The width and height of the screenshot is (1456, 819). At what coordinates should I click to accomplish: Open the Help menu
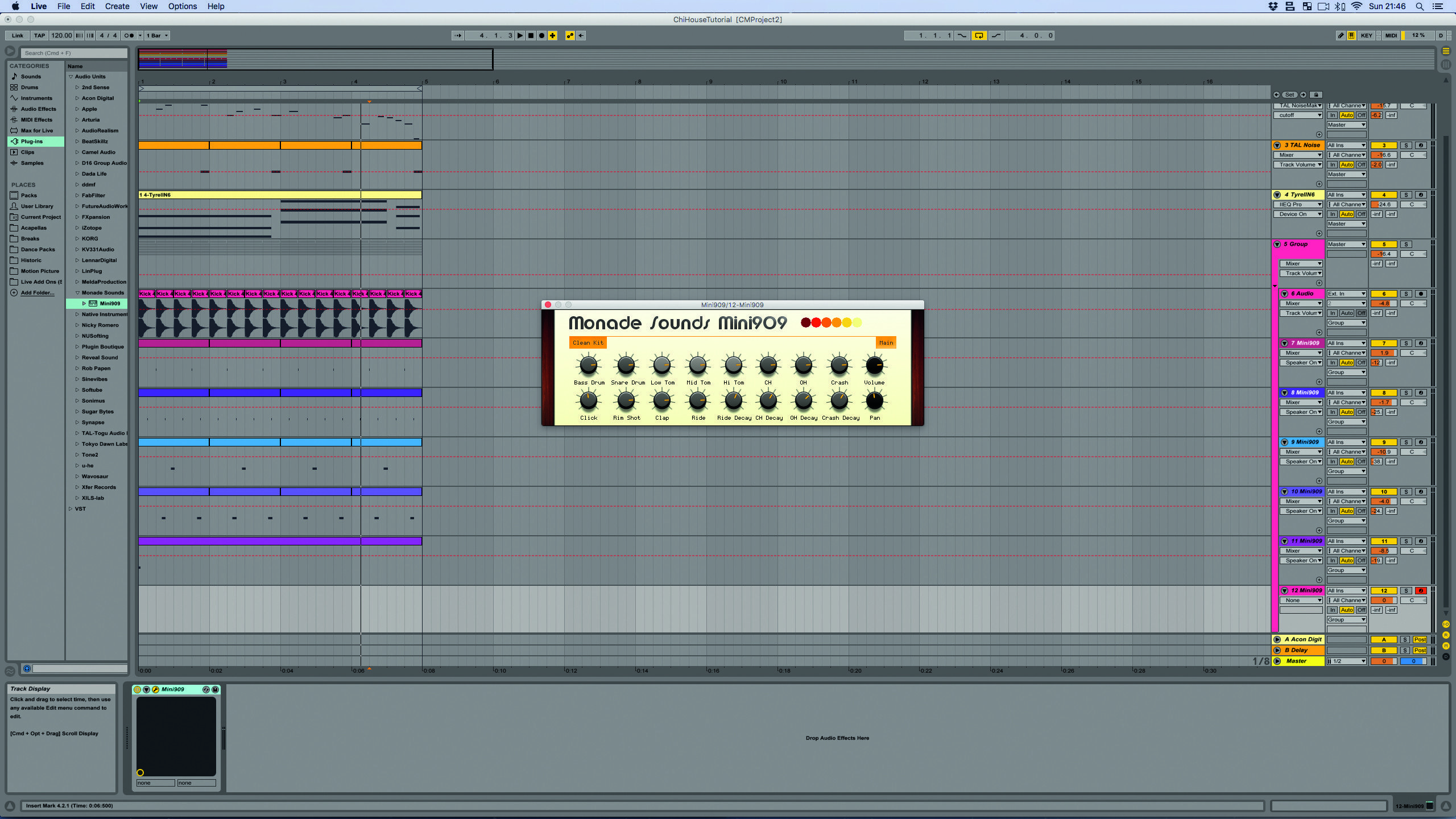(x=216, y=6)
